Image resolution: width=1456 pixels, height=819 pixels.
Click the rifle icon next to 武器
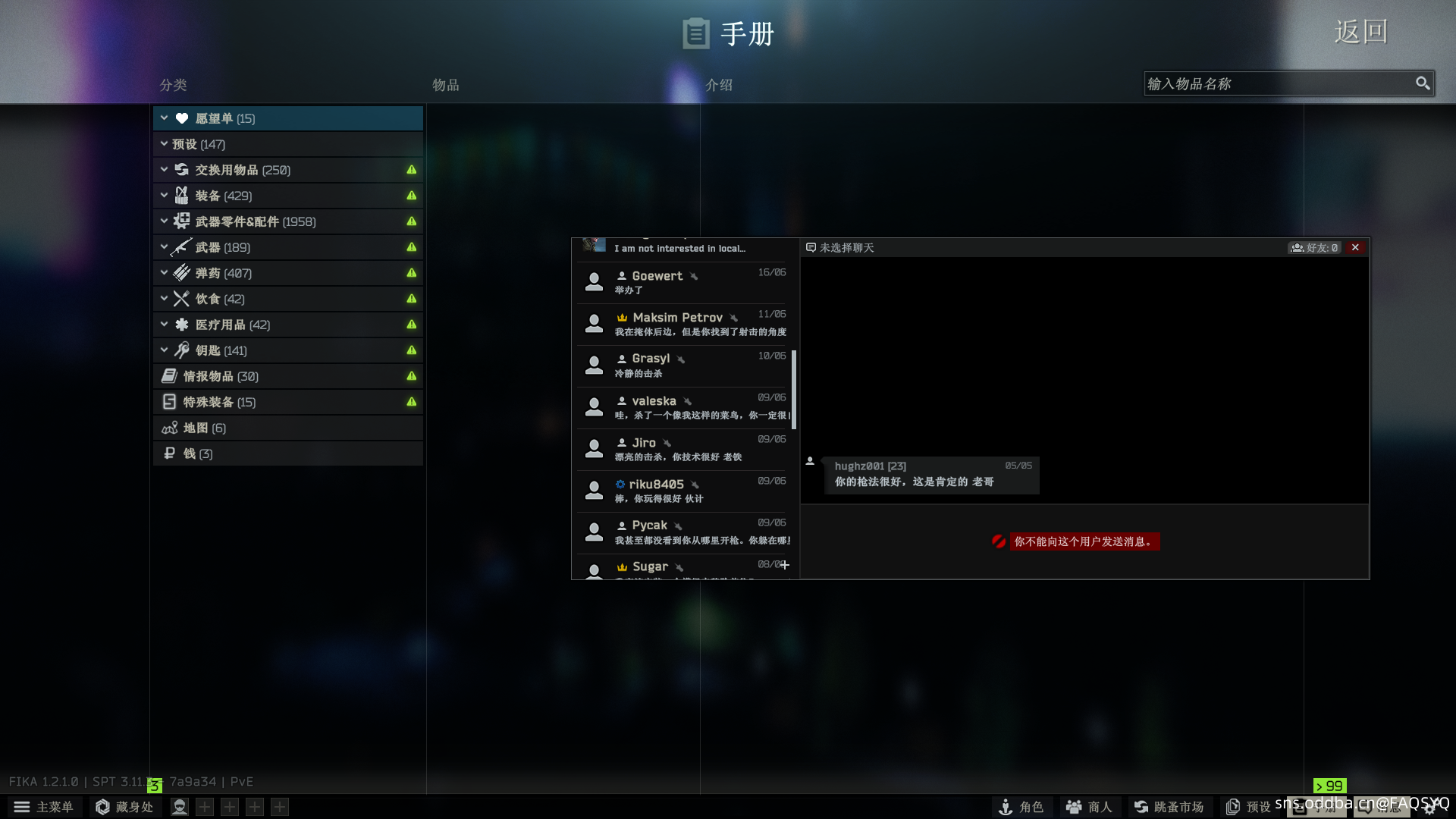point(182,247)
